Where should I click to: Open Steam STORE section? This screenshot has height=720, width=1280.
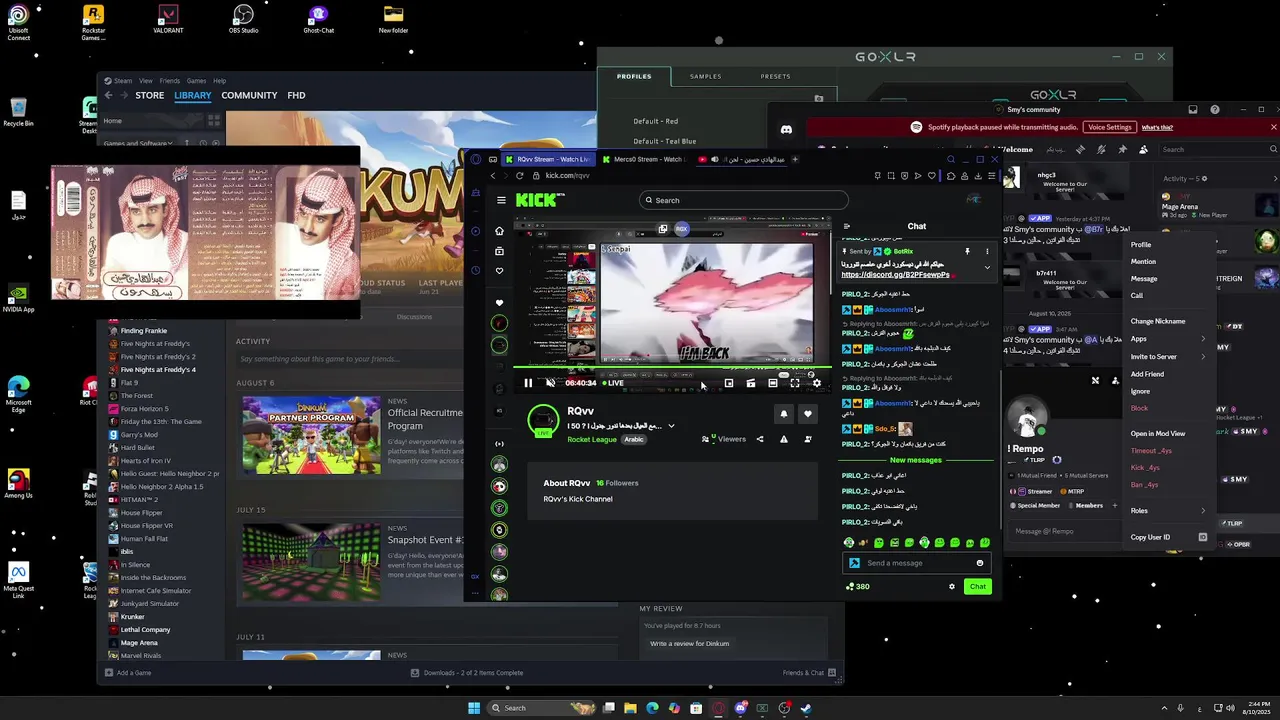(150, 95)
